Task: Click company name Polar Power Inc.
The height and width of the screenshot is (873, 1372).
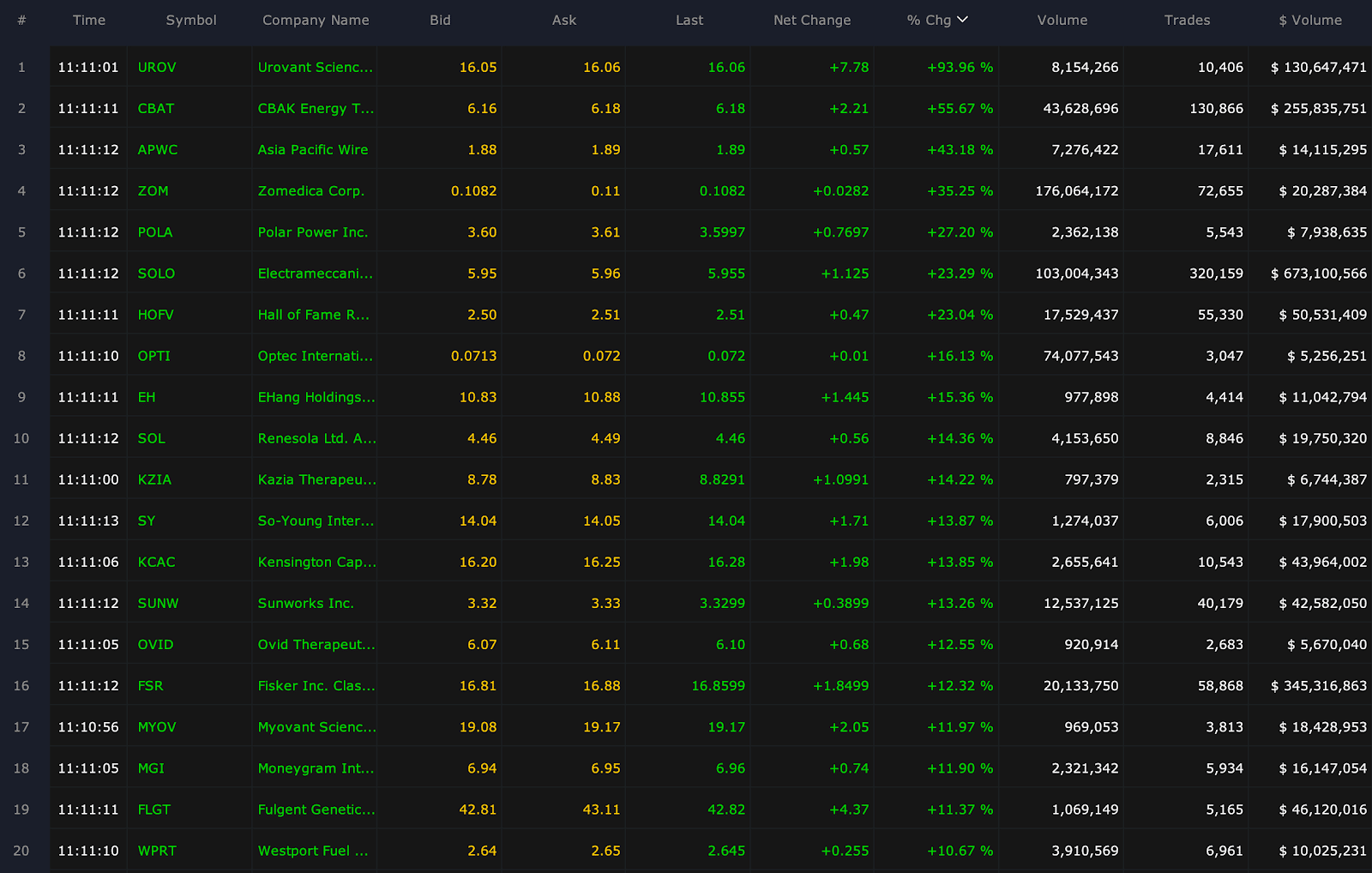Action: point(313,232)
